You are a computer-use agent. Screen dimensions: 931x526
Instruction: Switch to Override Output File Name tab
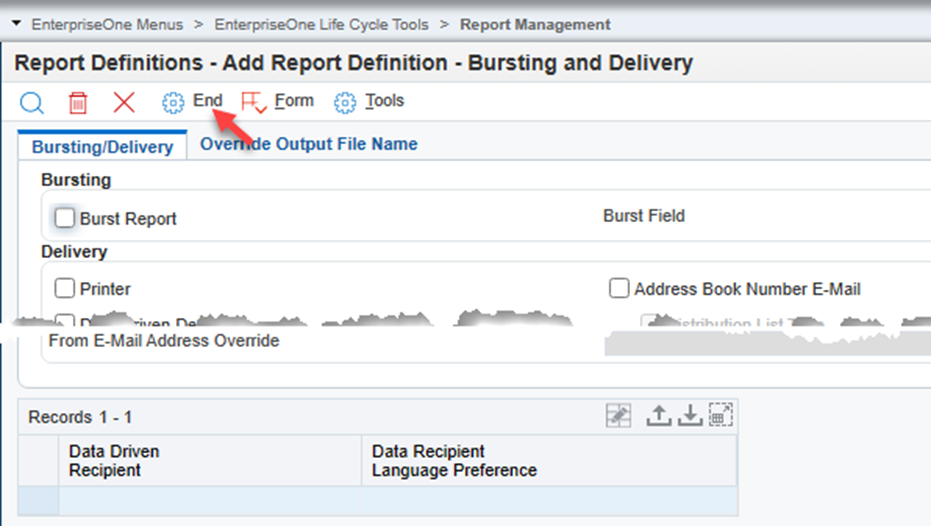click(309, 144)
